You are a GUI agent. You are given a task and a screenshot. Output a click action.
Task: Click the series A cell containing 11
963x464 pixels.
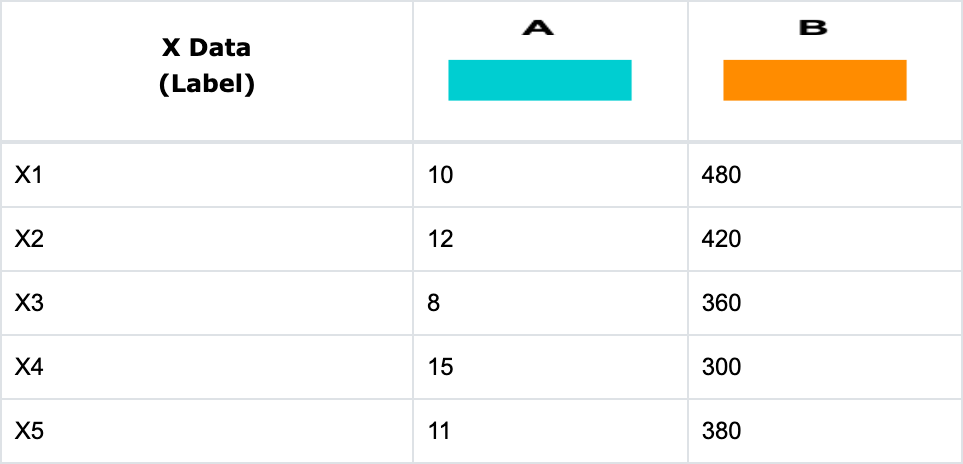[x=550, y=431]
